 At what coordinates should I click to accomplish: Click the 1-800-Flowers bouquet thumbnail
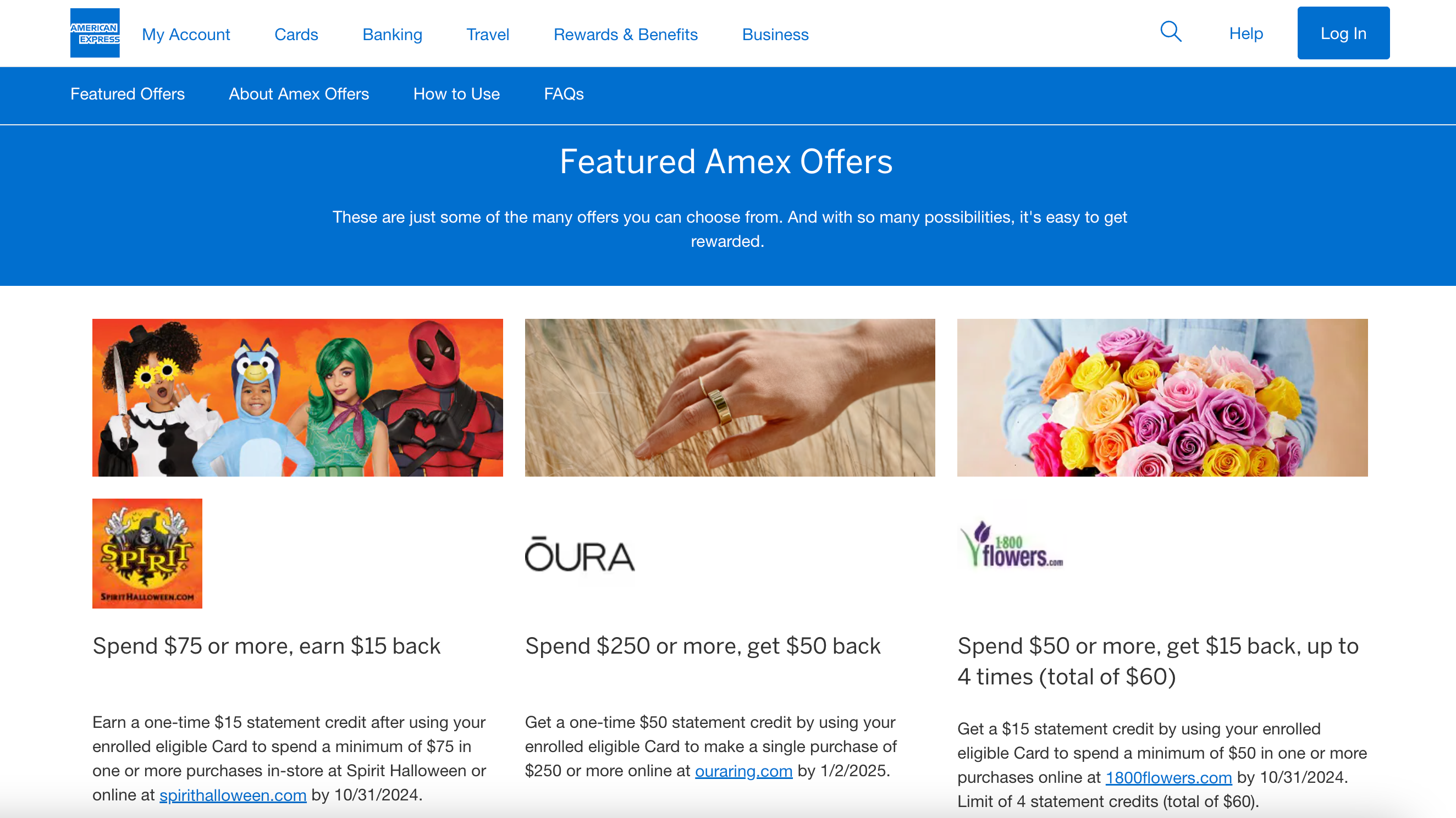1162,397
